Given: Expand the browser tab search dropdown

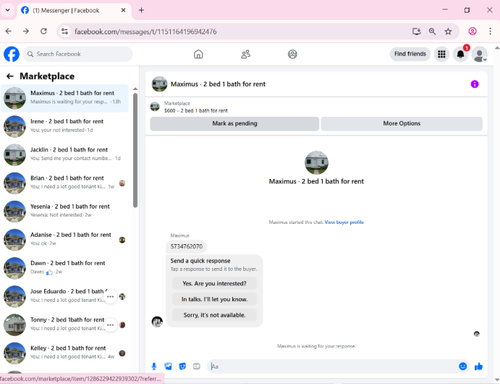Looking at the screenshot, I should [7, 10].
